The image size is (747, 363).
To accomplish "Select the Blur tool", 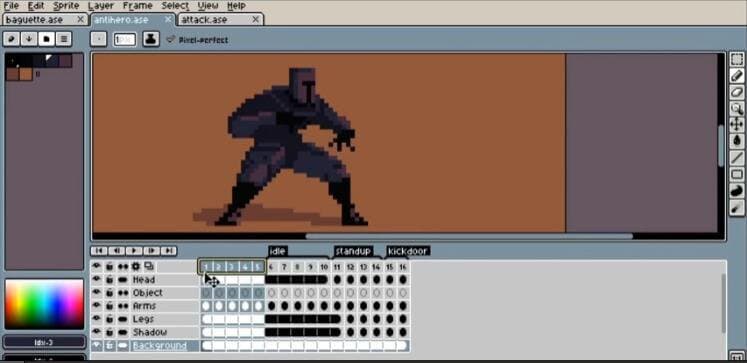I will point(737,207).
